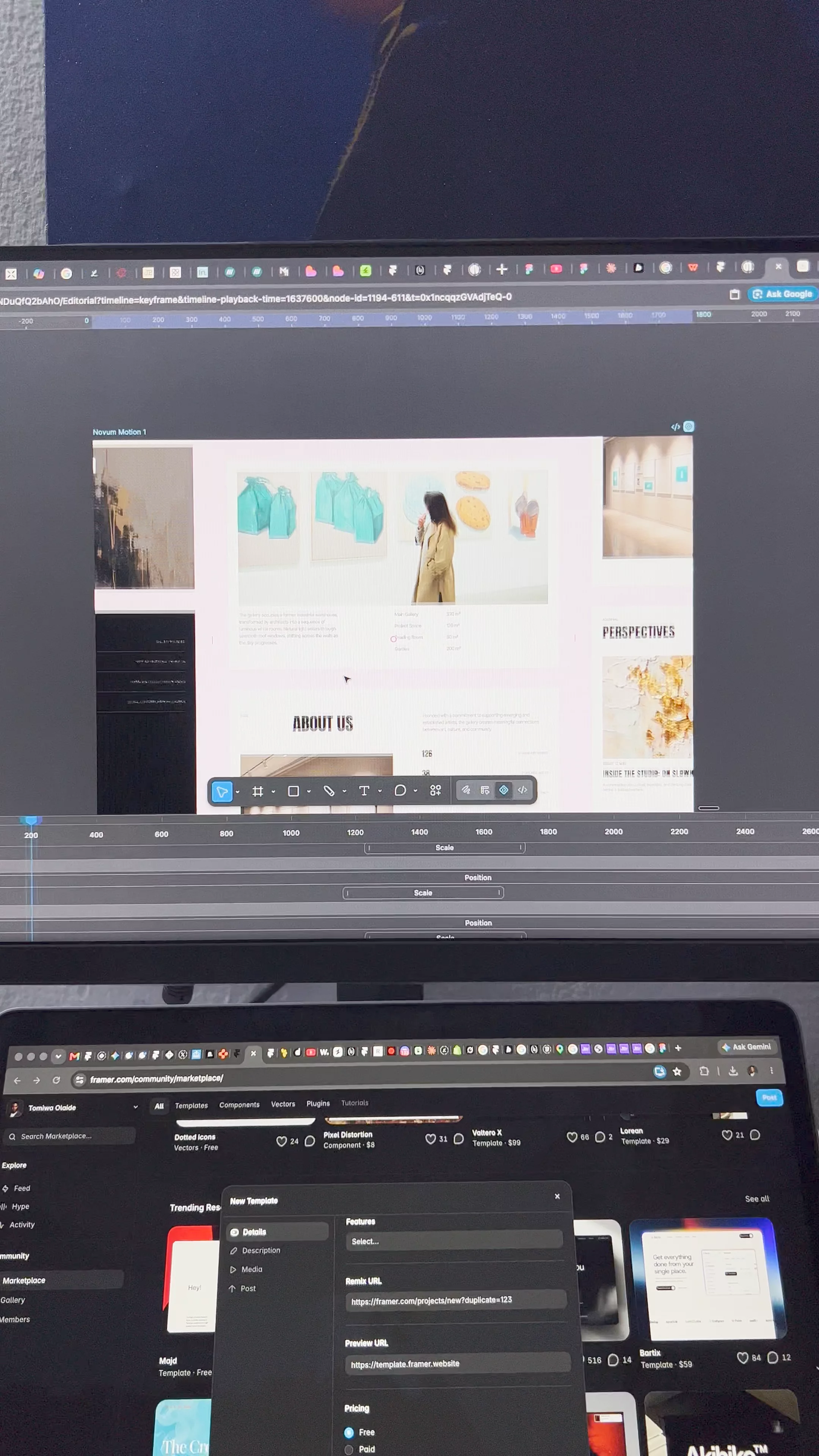Select the Text tool
The image size is (819, 1456).
(364, 791)
